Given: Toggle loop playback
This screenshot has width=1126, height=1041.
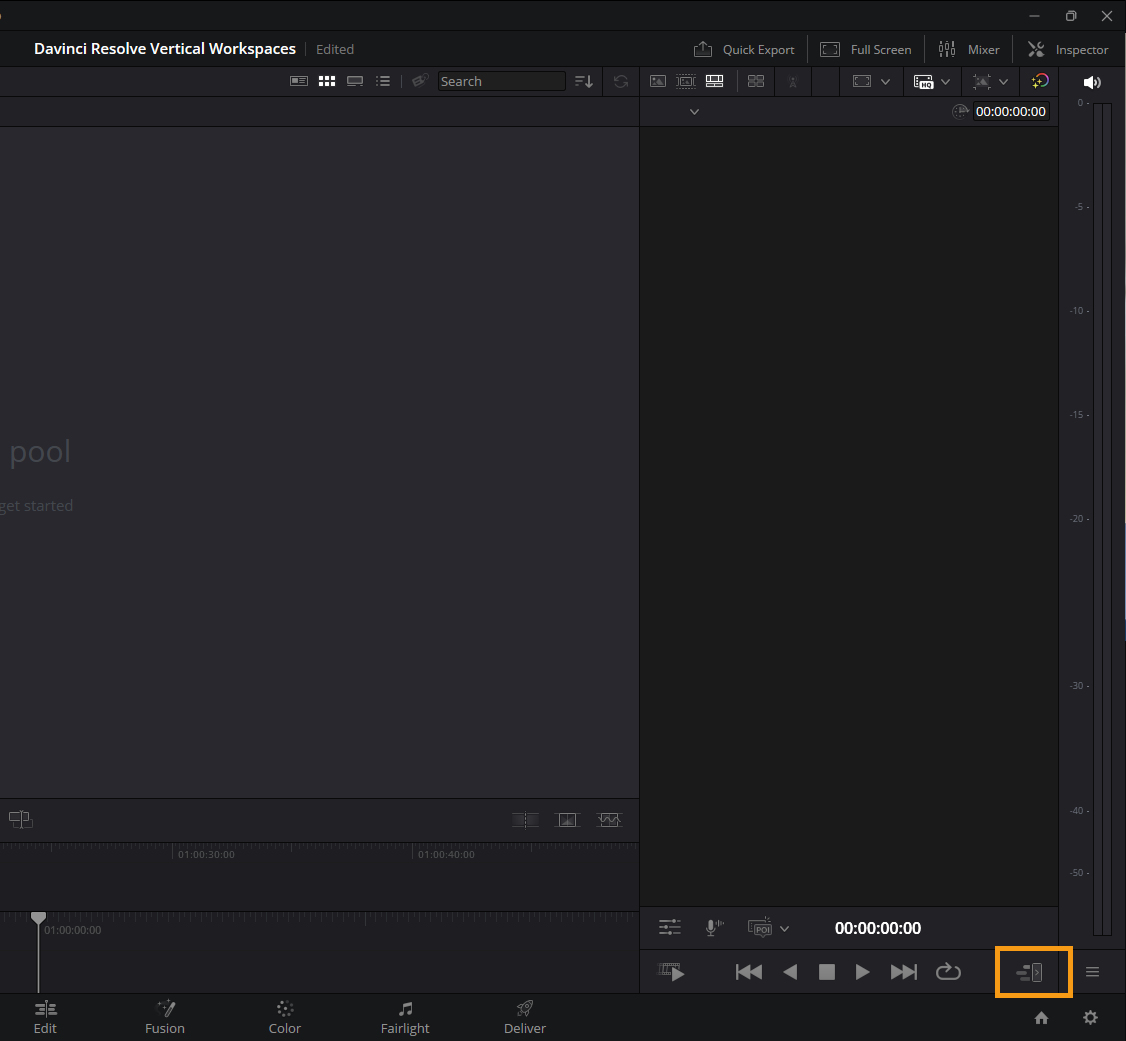Looking at the screenshot, I should click(x=949, y=972).
